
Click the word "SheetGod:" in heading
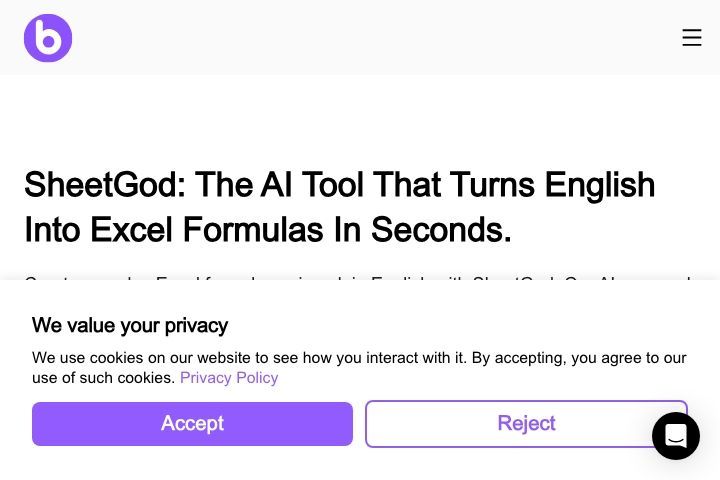tap(105, 185)
